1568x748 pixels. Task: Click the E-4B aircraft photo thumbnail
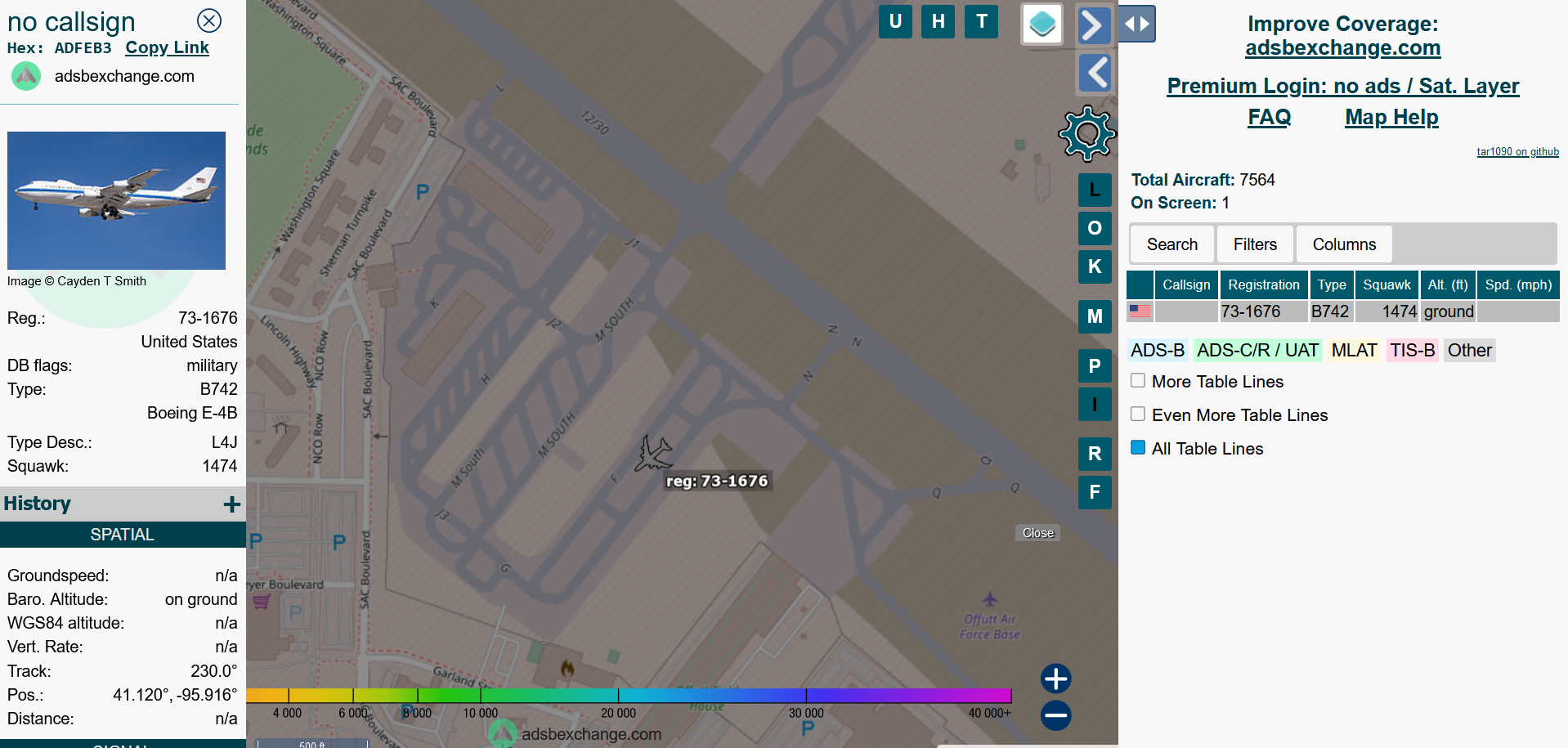[116, 200]
